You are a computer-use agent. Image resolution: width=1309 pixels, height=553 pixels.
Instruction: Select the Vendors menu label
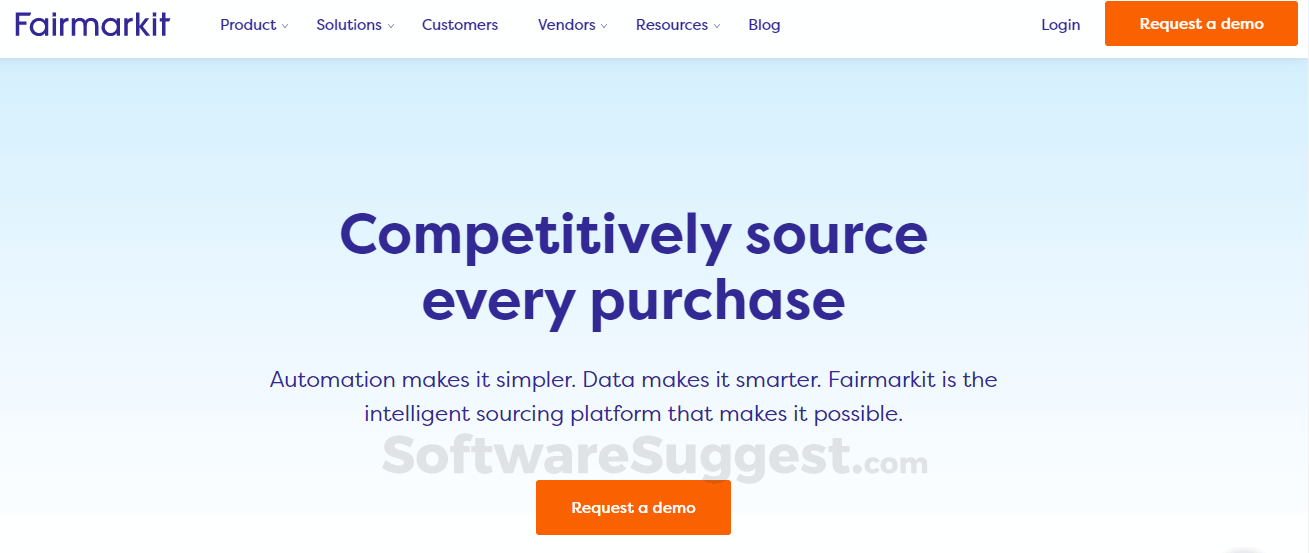tap(566, 25)
